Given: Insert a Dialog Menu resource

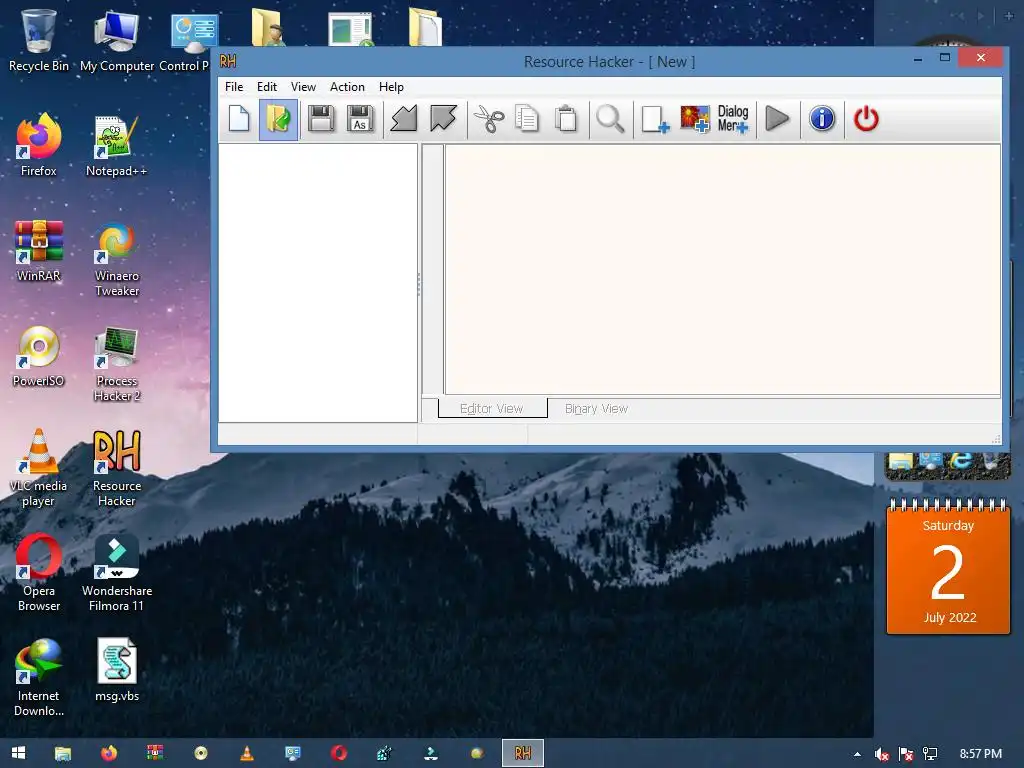Looking at the screenshot, I should [733, 119].
